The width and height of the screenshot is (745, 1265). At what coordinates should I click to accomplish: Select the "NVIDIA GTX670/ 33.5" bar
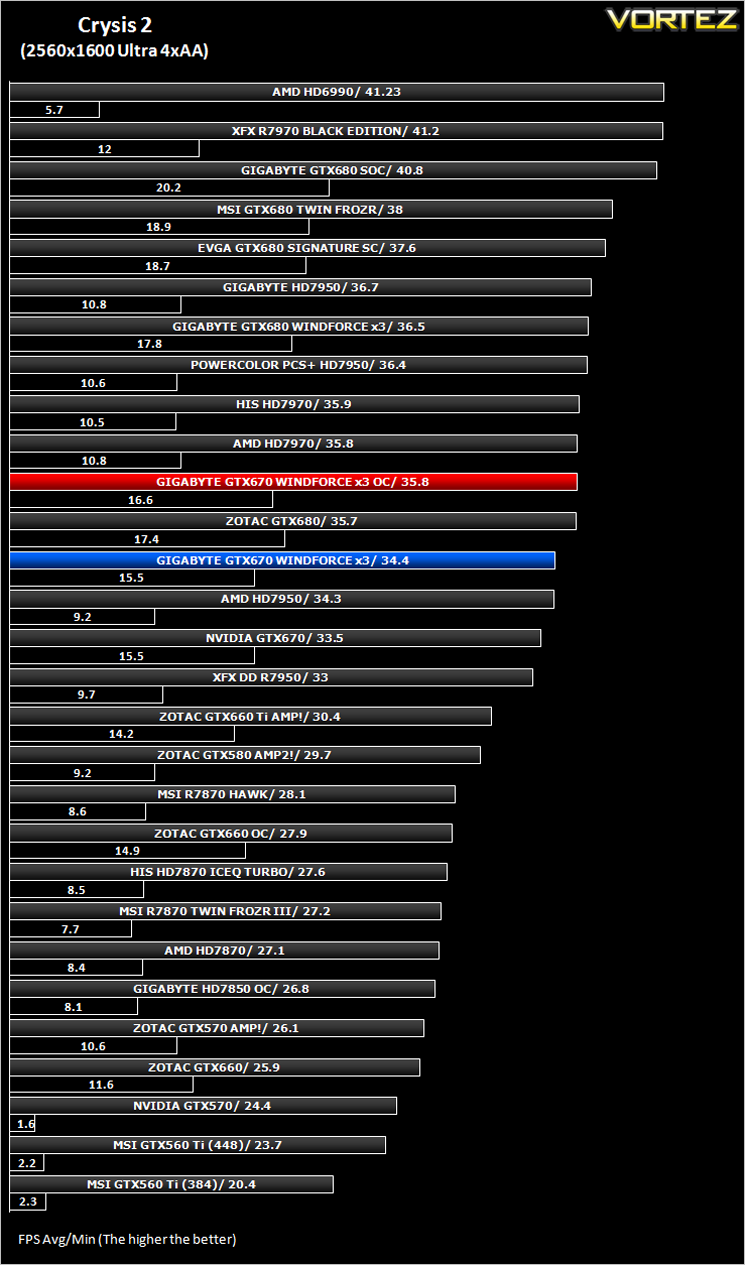[275, 639]
